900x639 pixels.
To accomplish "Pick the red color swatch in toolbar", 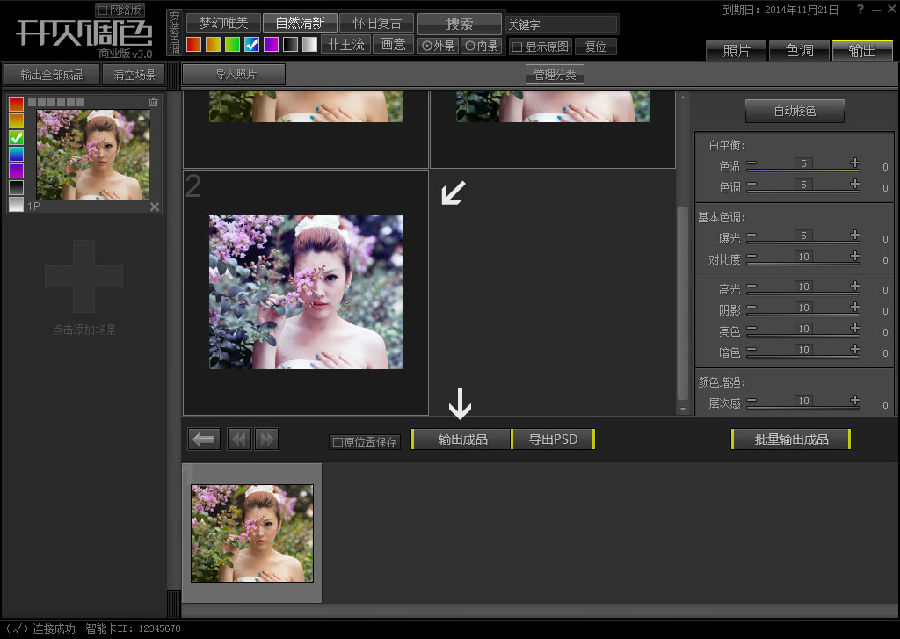I will 194,45.
